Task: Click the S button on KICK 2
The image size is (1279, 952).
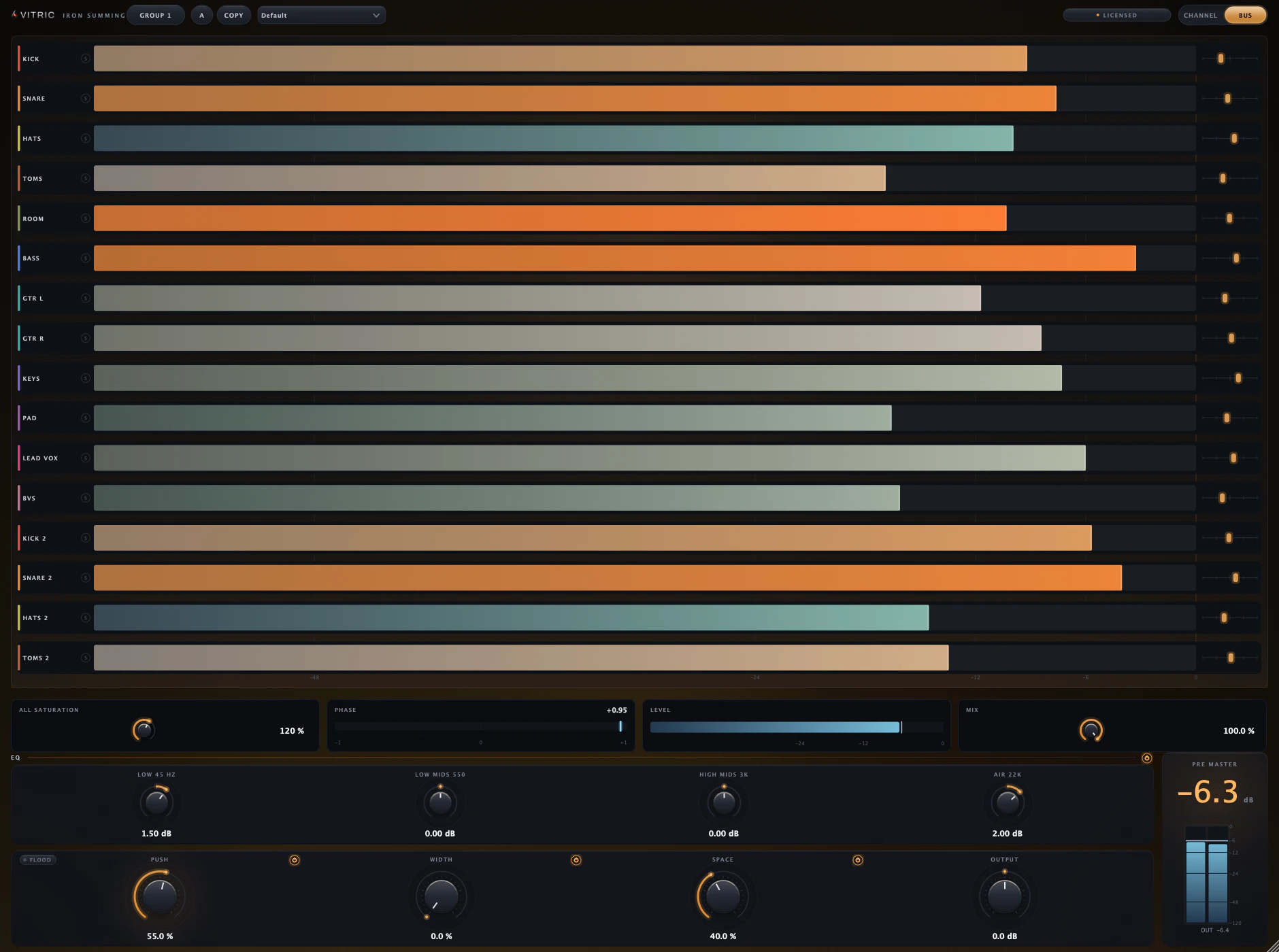Action: pos(85,538)
